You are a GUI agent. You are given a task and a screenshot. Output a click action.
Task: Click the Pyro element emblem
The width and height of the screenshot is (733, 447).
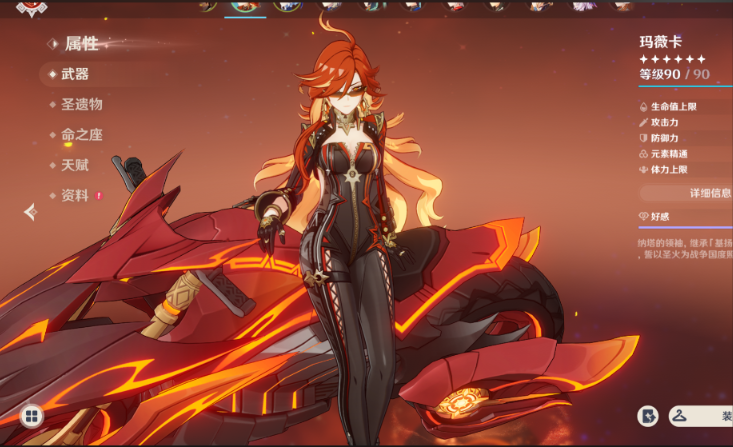coord(31,8)
